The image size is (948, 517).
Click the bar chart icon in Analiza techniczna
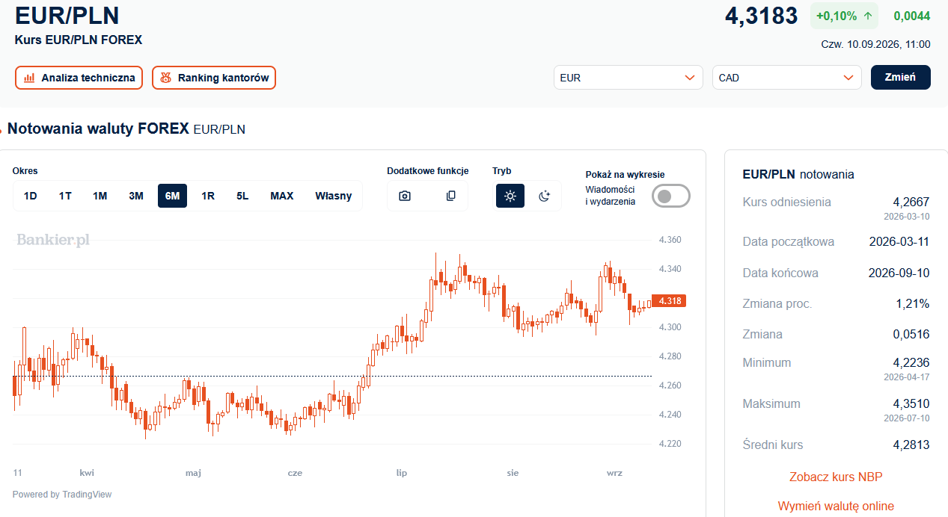[x=29, y=78]
